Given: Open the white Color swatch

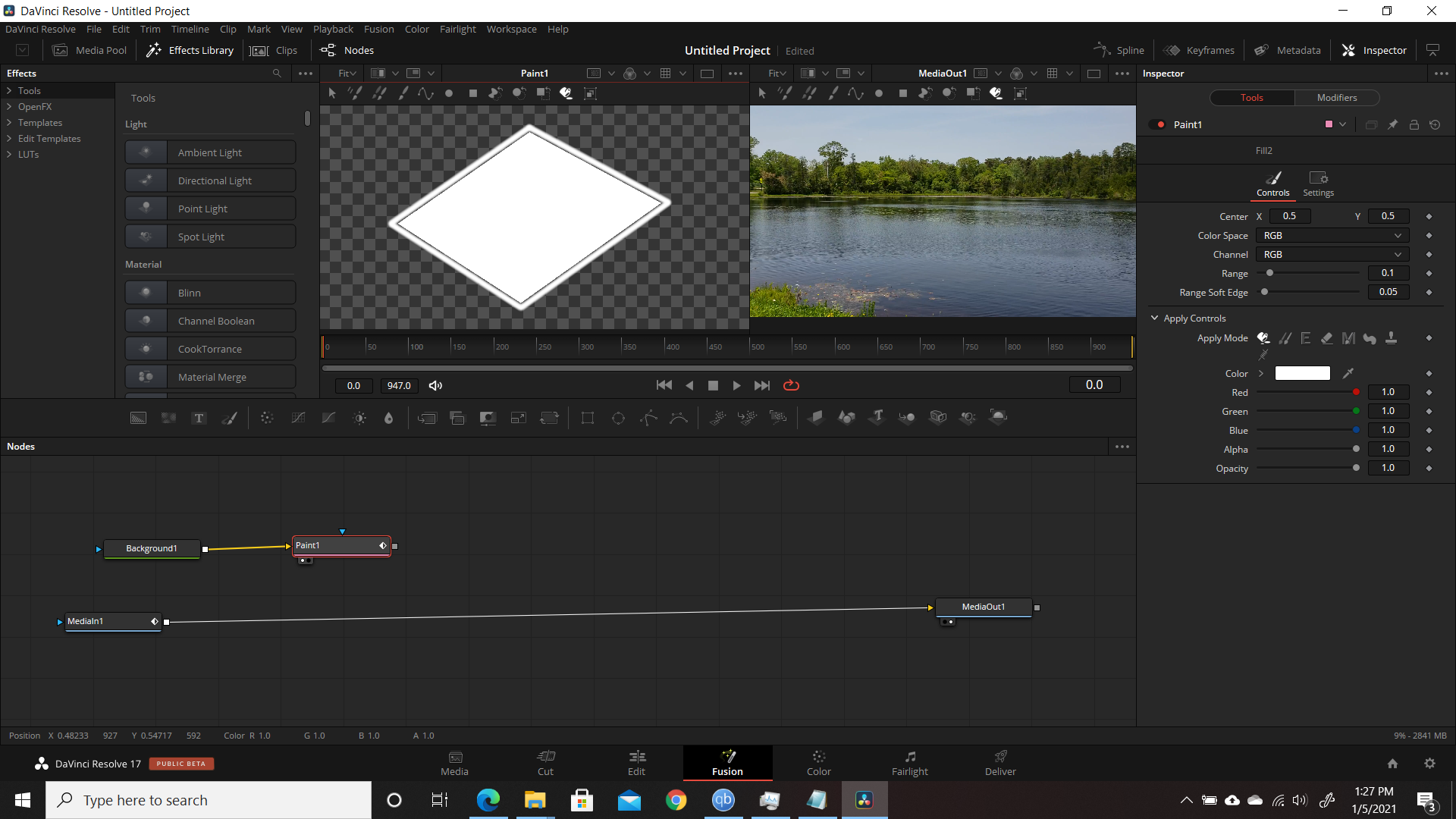Looking at the screenshot, I should pos(1302,373).
